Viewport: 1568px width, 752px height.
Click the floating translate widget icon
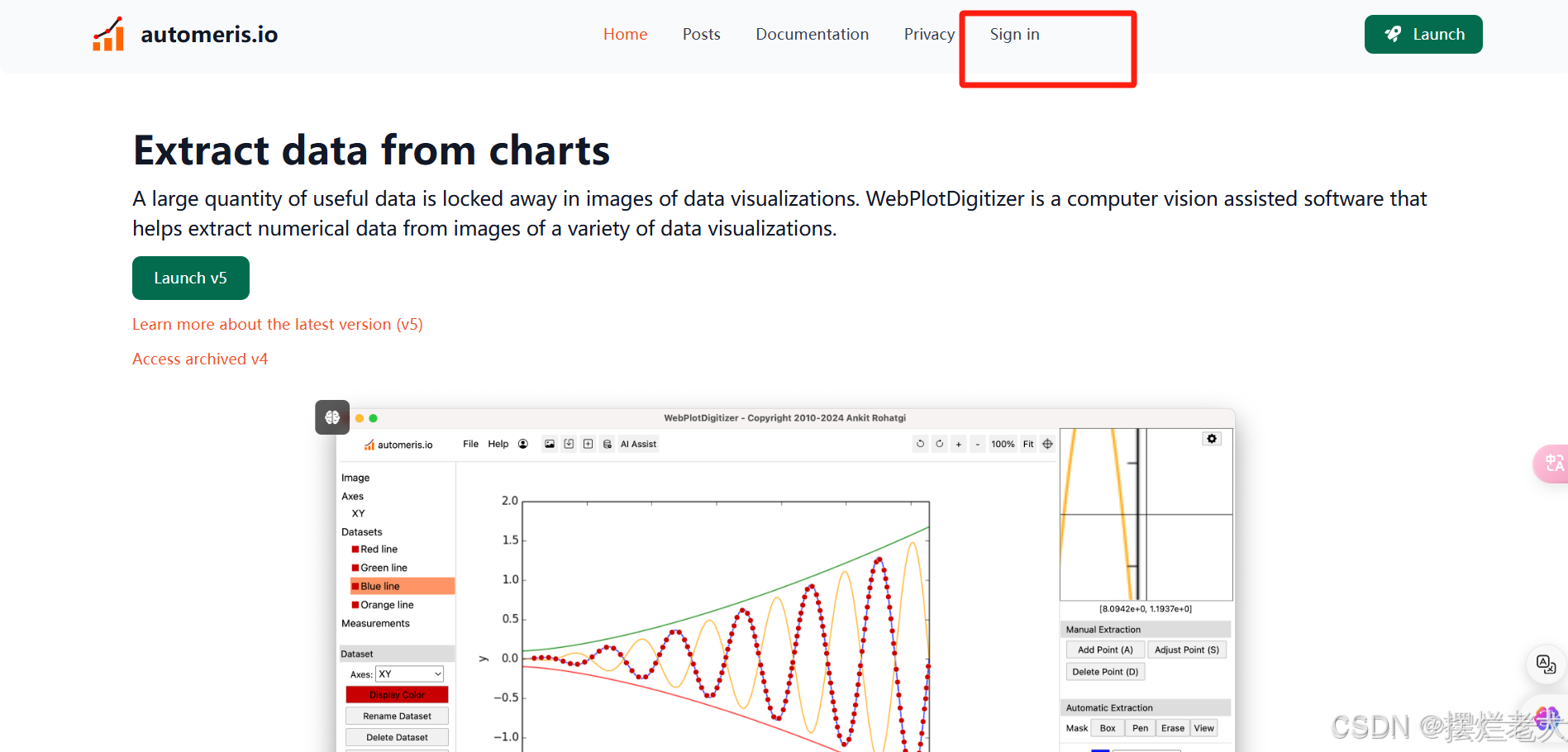[1546, 664]
